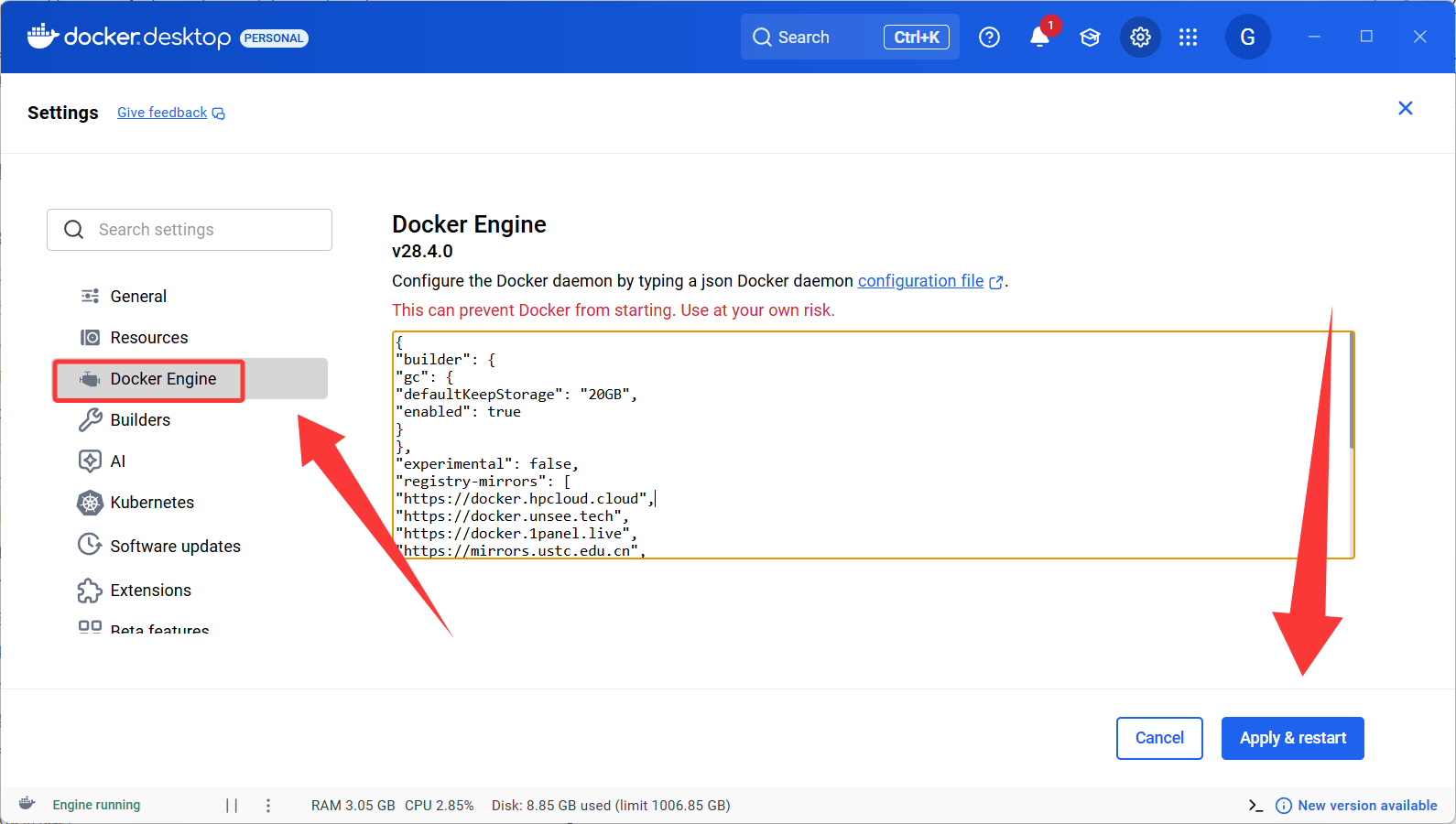
Task: Open the AI settings section
Action: (x=190, y=461)
